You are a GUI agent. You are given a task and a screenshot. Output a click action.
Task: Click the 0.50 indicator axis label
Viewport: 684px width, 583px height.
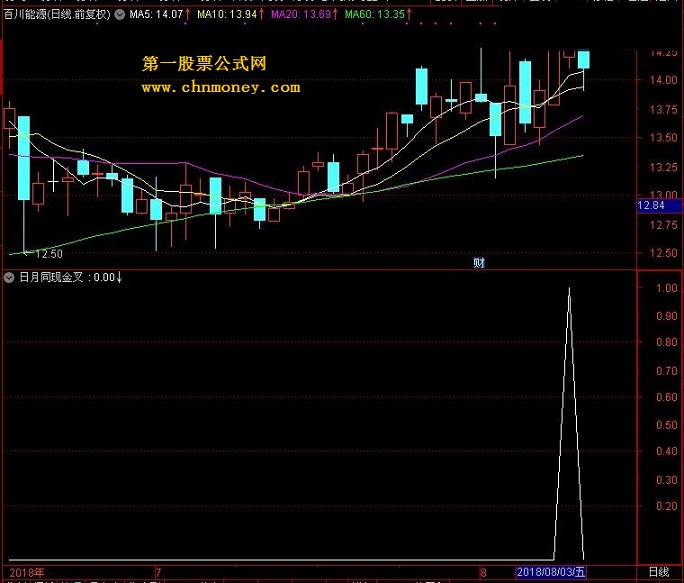click(x=667, y=425)
